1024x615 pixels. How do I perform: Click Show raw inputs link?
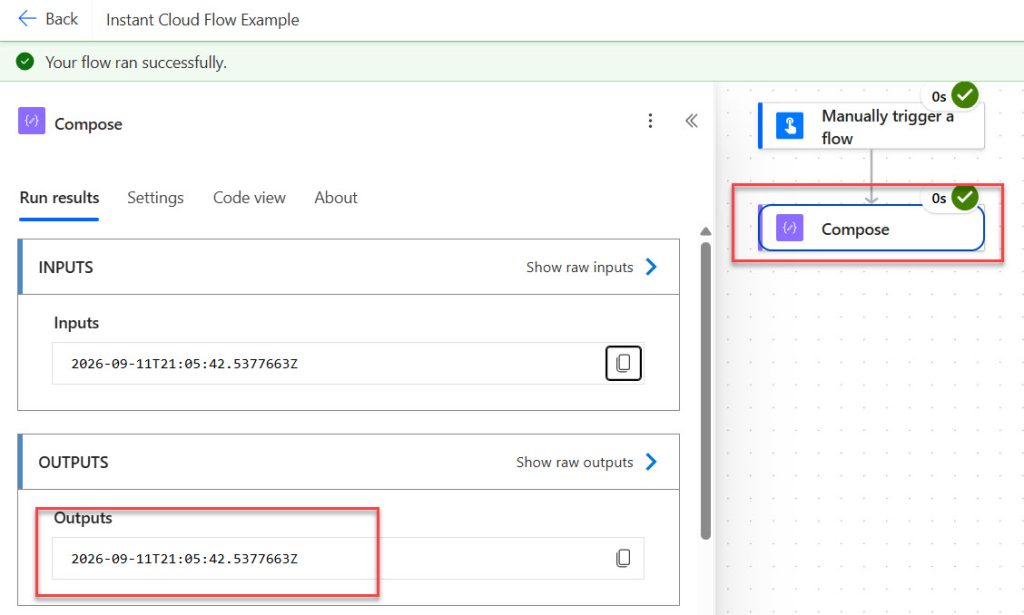(x=580, y=267)
